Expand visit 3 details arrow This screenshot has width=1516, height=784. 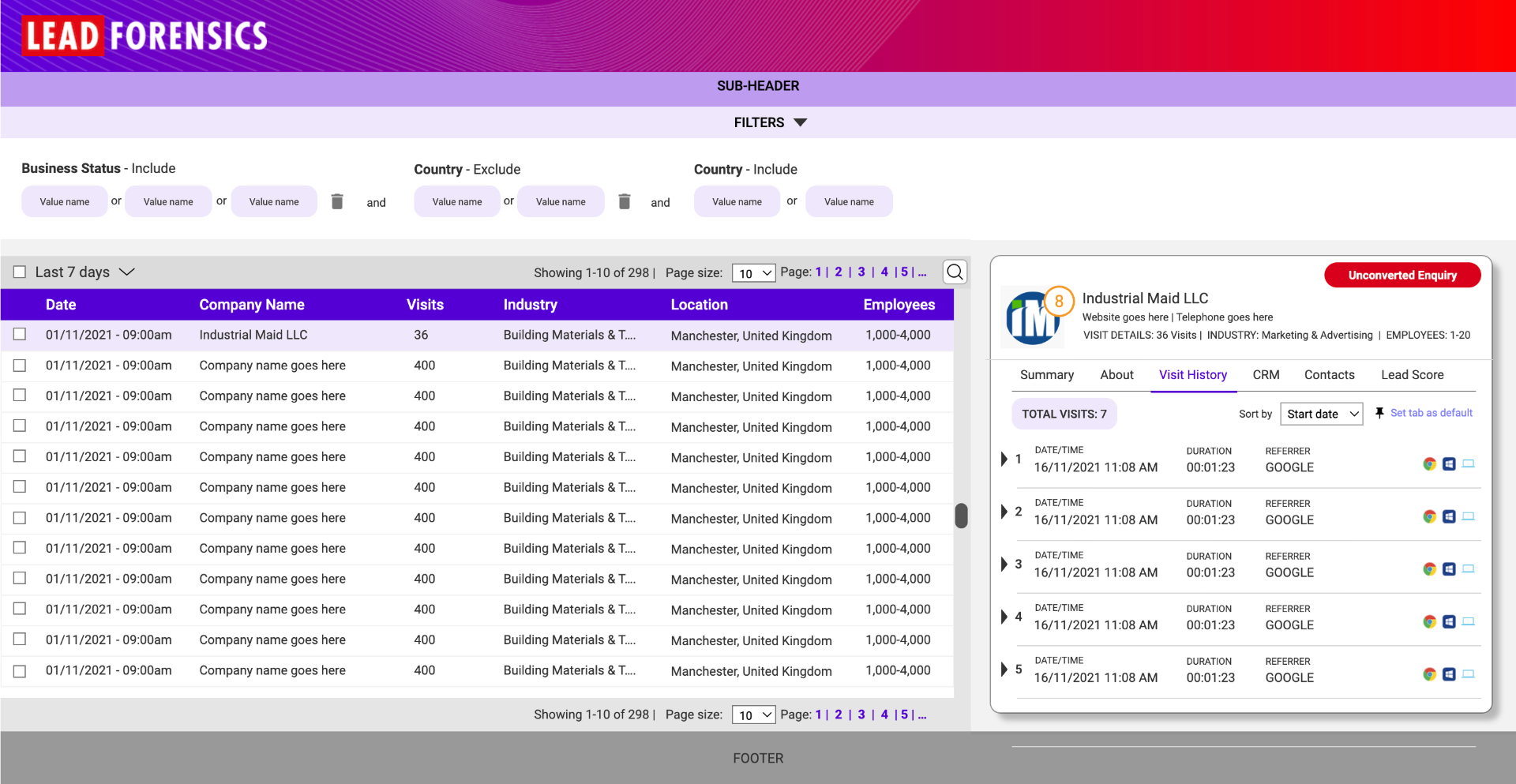tap(1004, 565)
